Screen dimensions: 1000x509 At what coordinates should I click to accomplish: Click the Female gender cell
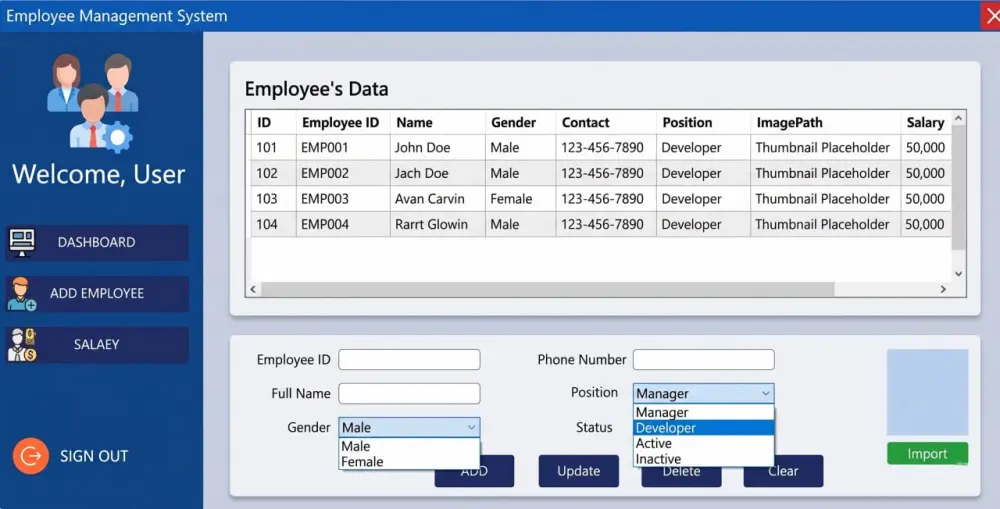pyautogui.click(x=520, y=198)
